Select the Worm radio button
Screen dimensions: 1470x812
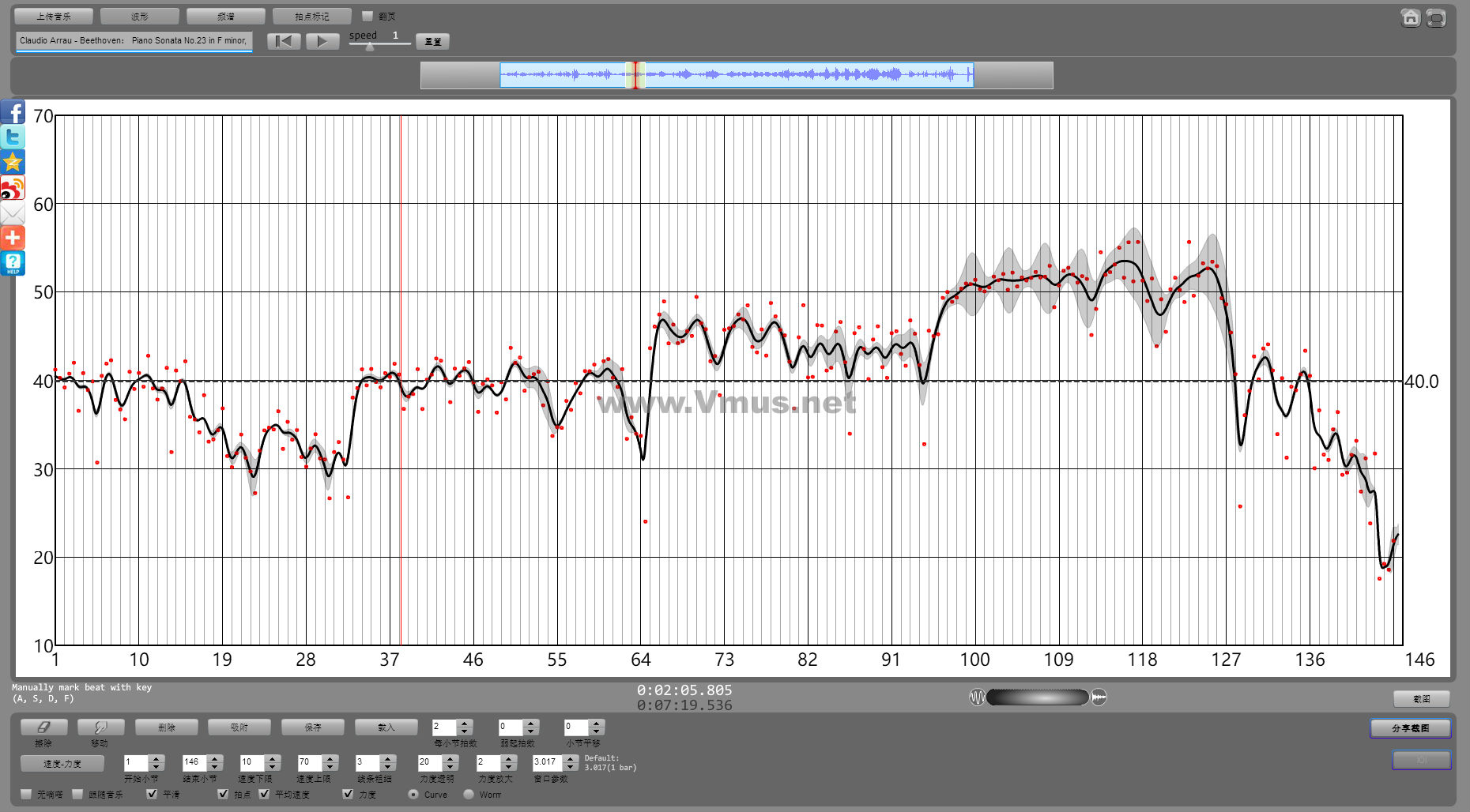[469, 794]
